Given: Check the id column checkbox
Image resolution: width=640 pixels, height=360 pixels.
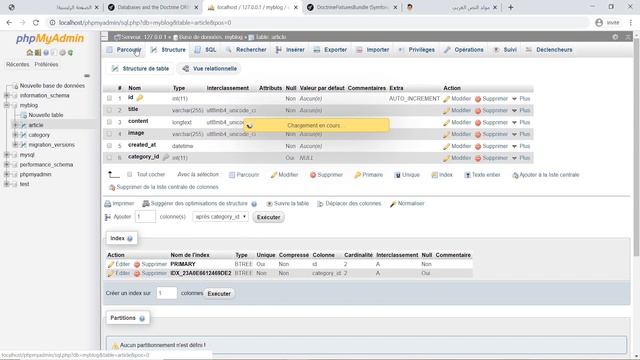Looking at the screenshot, I should coord(109,98).
